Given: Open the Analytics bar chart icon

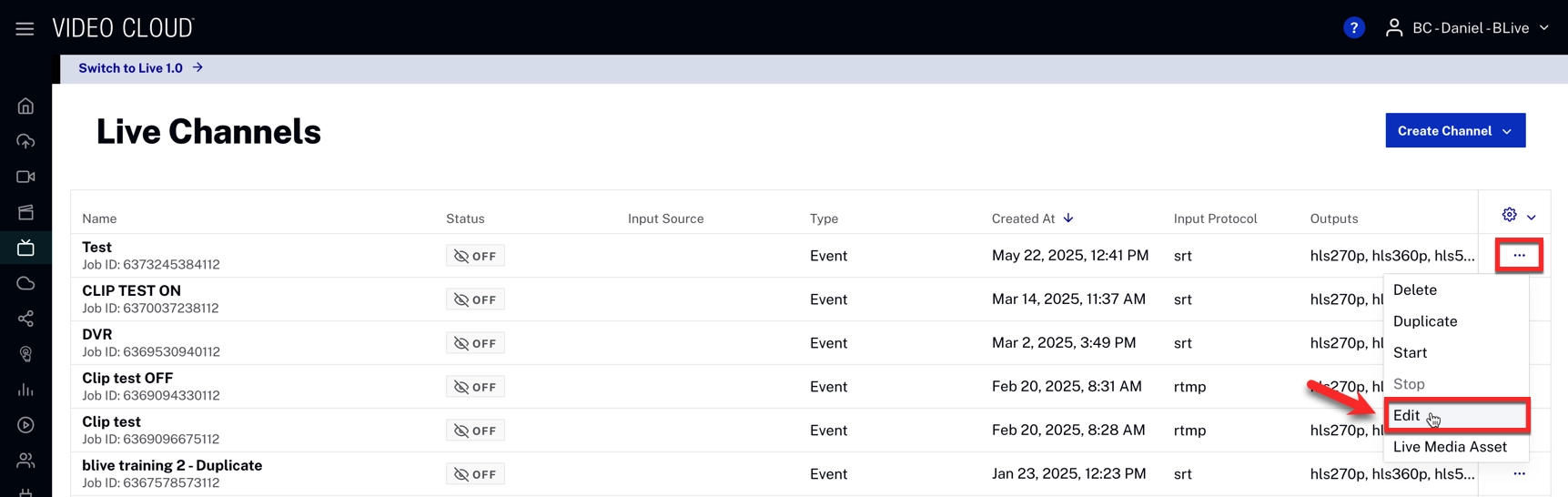Looking at the screenshot, I should click(x=25, y=390).
